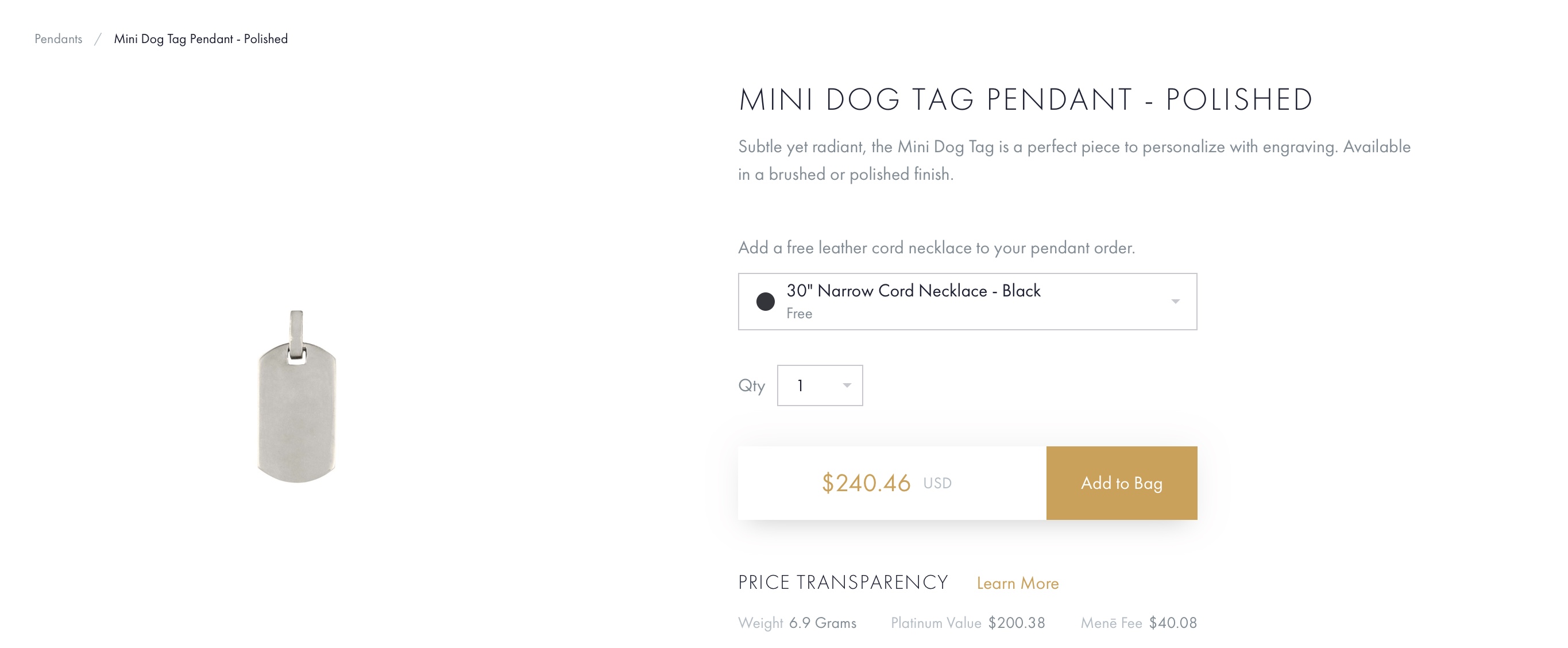
Task: Click the $240.46 price display
Action: click(x=866, y=483)
